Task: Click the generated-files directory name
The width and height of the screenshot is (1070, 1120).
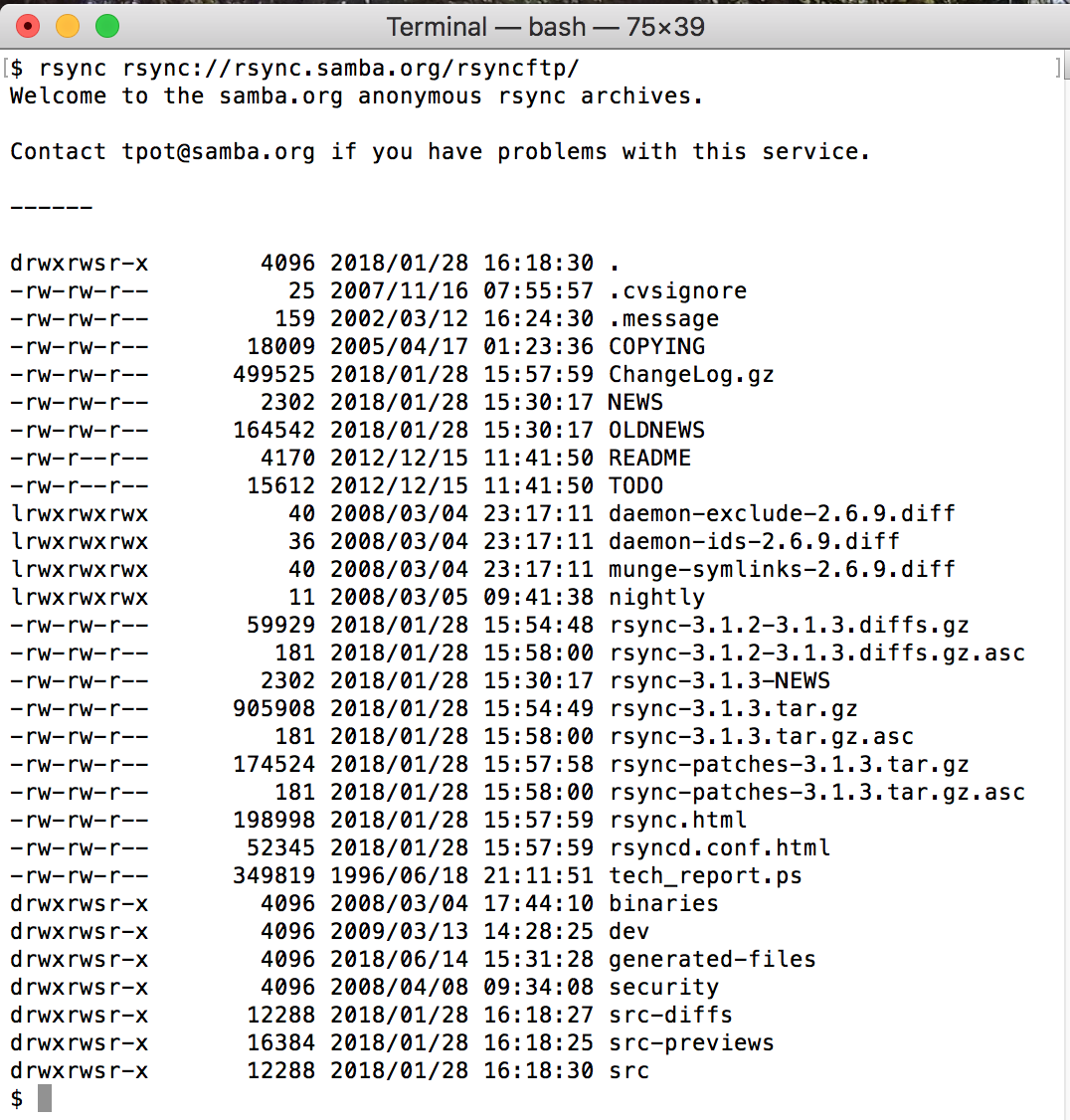Action: 712,960
